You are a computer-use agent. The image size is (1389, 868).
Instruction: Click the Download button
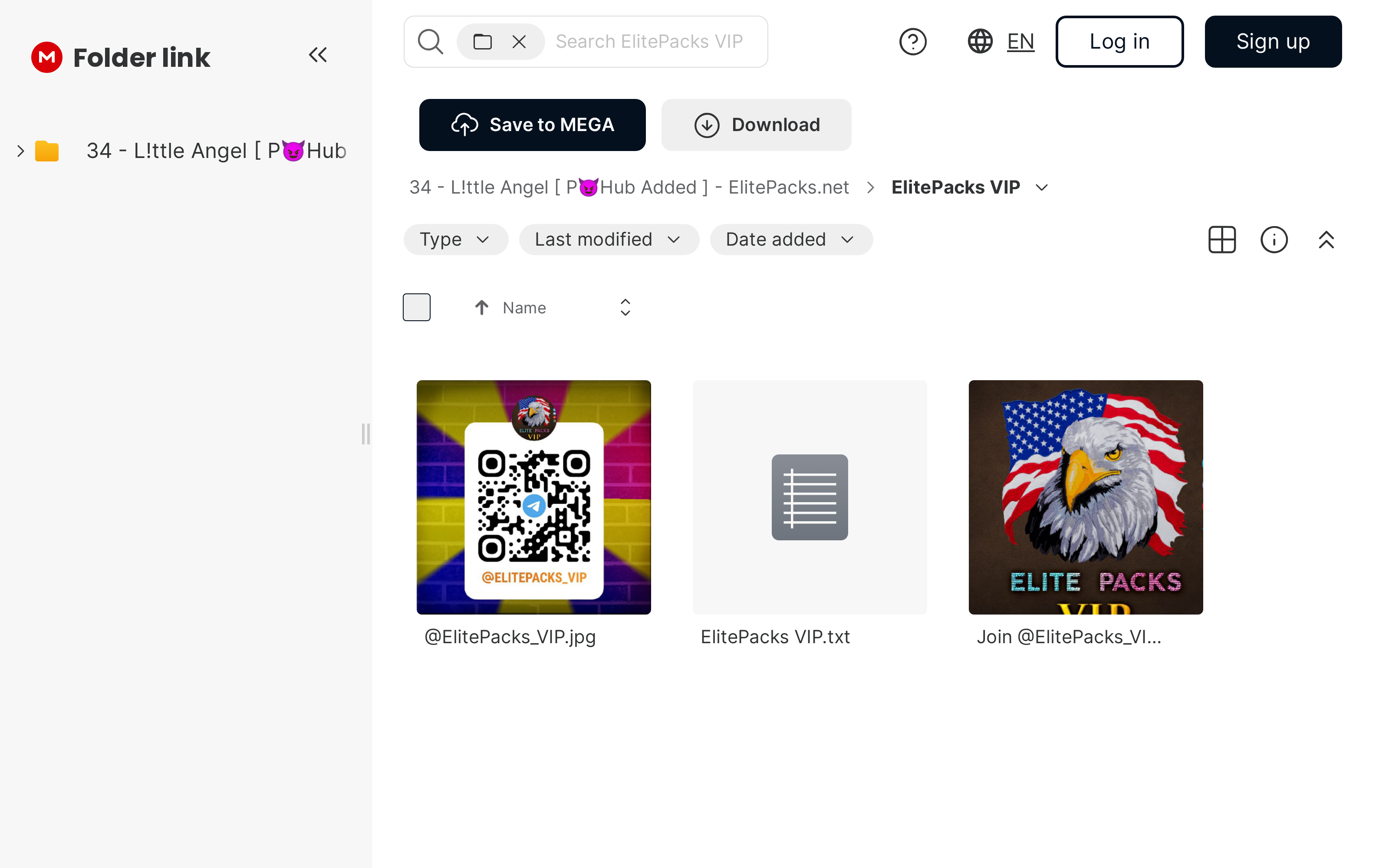pos(756,125)
